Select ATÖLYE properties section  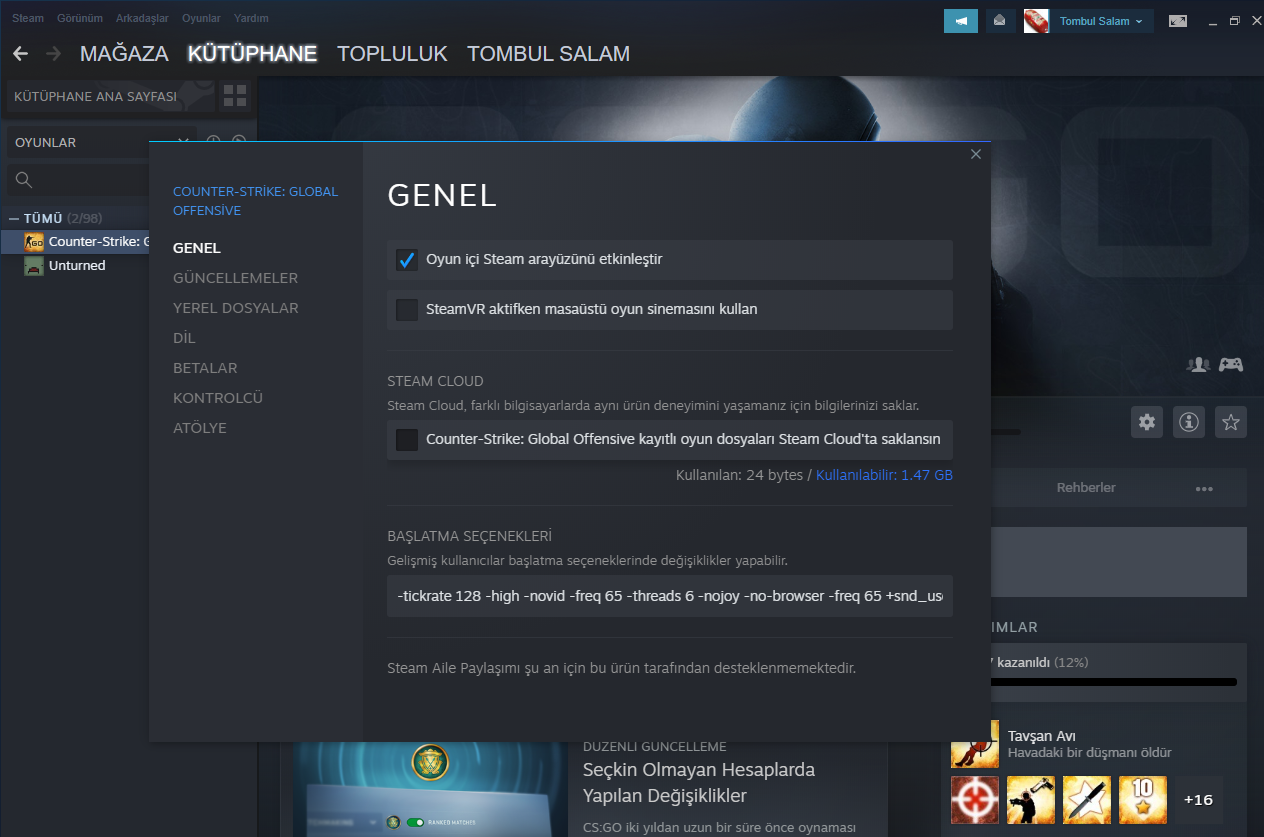tap(200, 428)
